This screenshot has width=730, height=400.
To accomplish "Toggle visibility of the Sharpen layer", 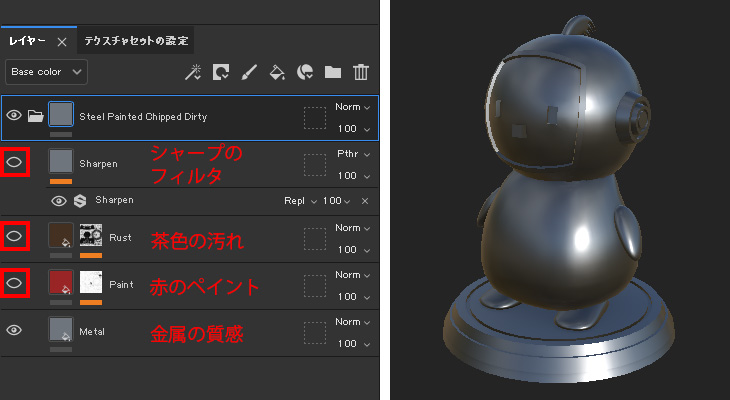I will [x=15, y=161].
